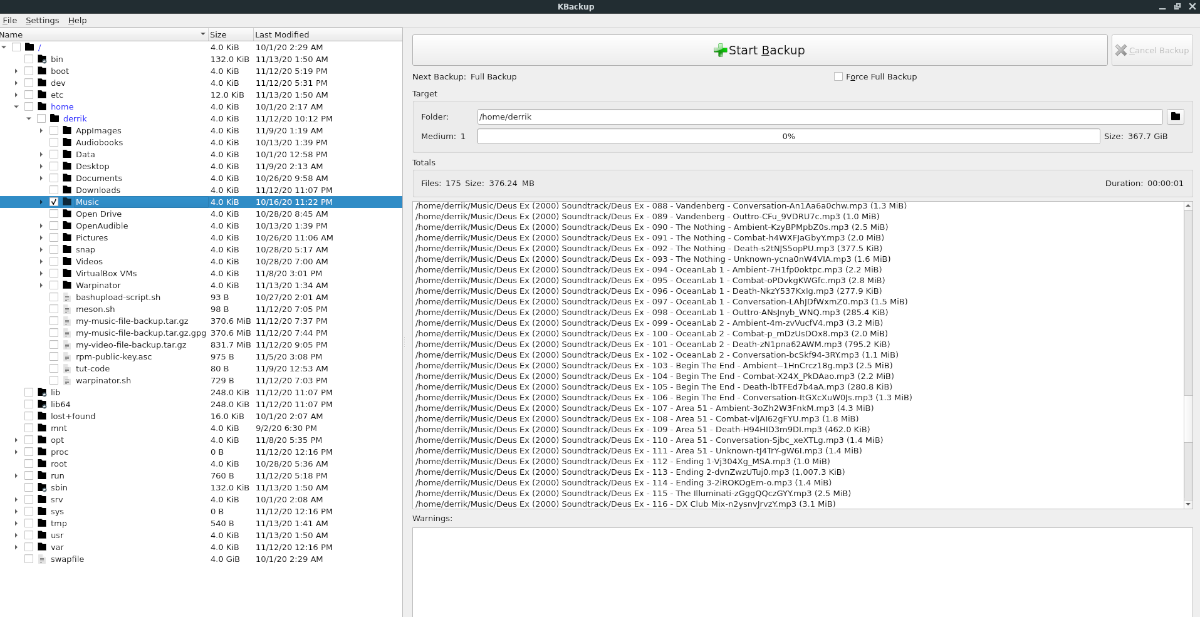The height and width of the screenshot is (617, 1200).
Task: Click the Medium progress bar
Action: [x=788, y=136]
